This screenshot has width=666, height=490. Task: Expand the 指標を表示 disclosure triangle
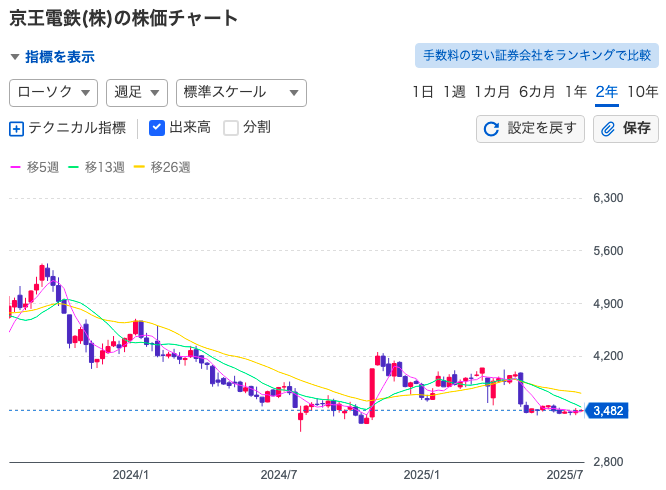pos(15,57)
